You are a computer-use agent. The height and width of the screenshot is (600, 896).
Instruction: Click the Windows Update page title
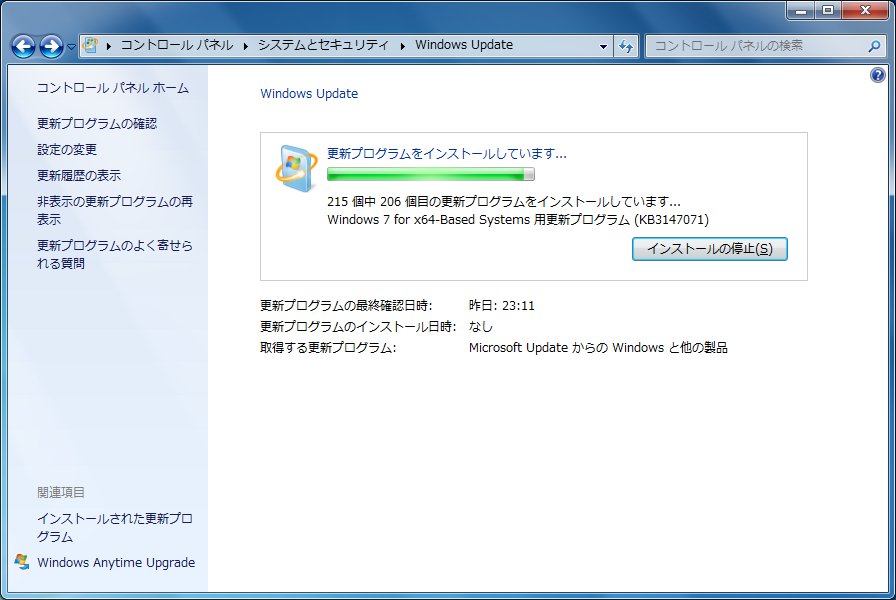(x=309, y=94)
